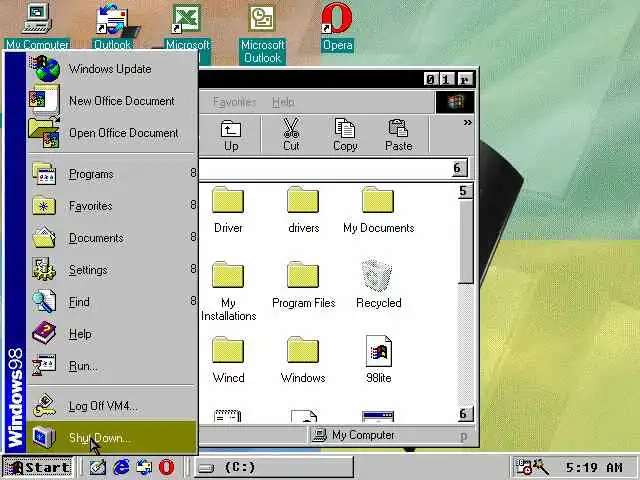Click the vertical scrollbar thumb
Viewport: 640px width, 480px height.
coord(465,241)
